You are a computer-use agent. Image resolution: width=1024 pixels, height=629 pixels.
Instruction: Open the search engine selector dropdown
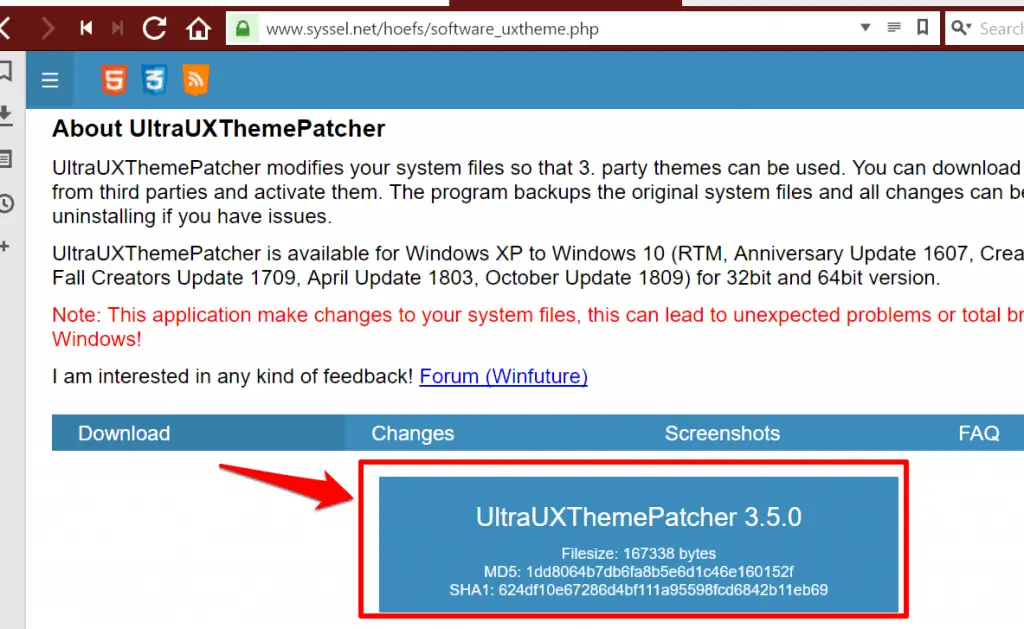[961, 28]
